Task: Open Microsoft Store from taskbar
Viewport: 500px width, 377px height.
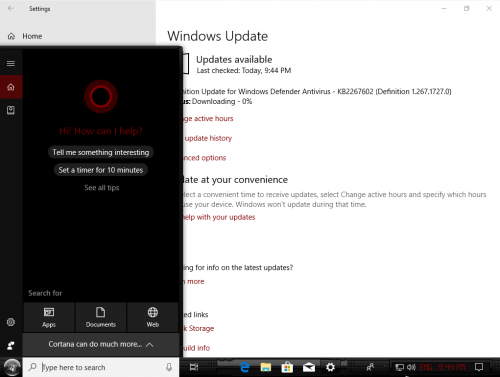Action: [287, 367]
